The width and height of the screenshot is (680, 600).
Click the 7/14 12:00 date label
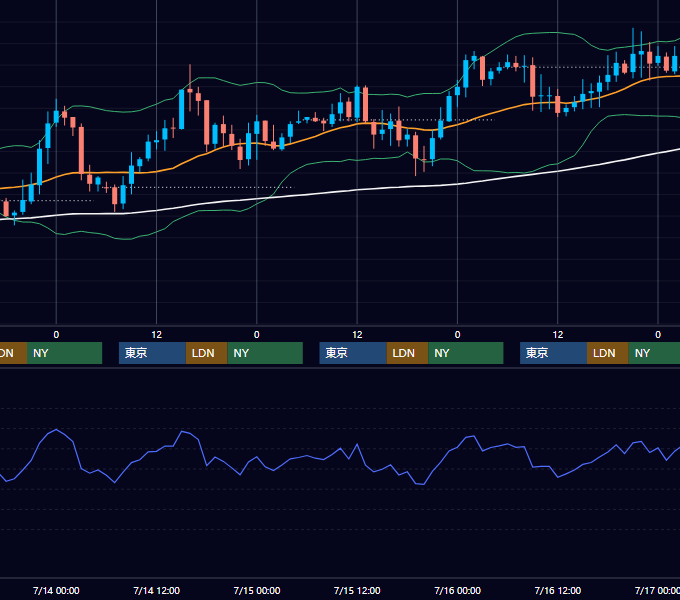157,590
